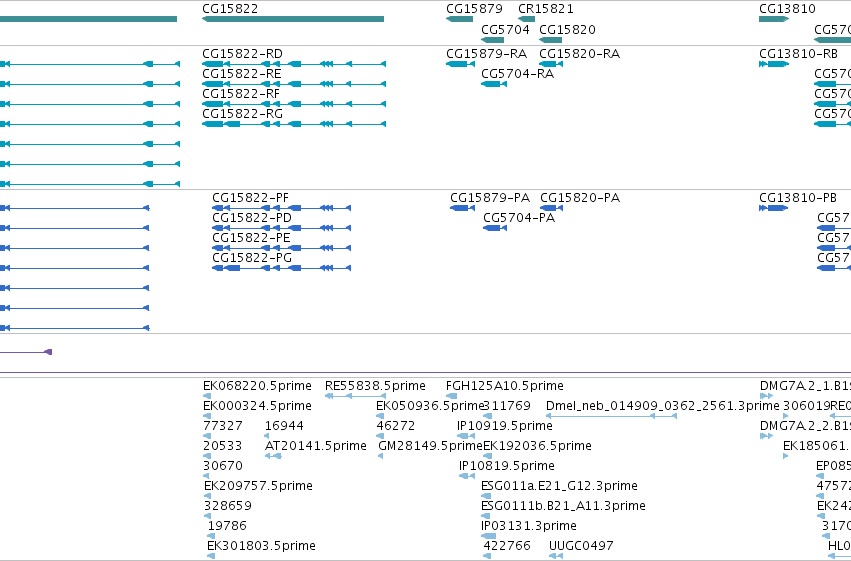Click EST IP10819.5prime
851x561 pixels.
point(507,466)
